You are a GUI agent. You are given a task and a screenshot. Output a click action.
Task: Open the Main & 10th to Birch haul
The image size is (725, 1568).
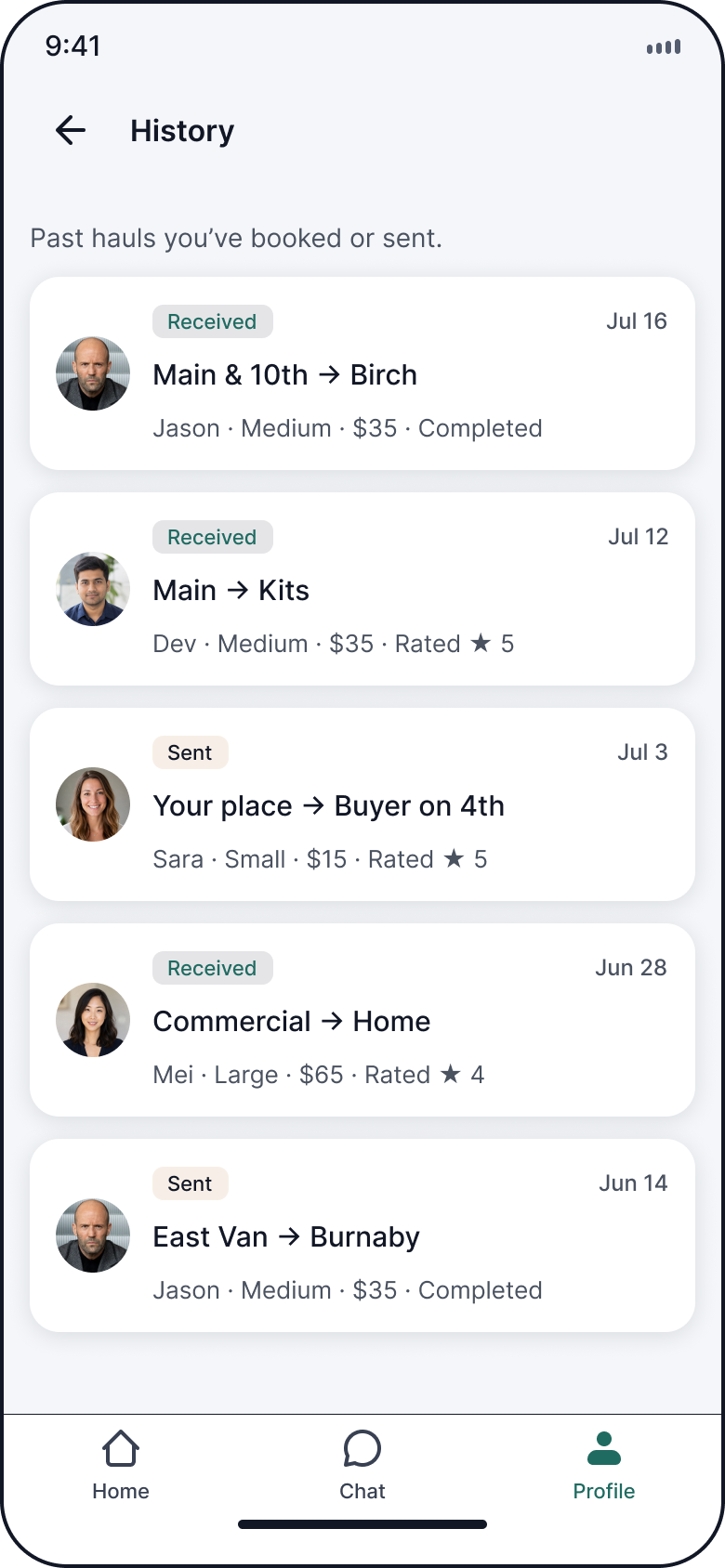tap(362, 373)
